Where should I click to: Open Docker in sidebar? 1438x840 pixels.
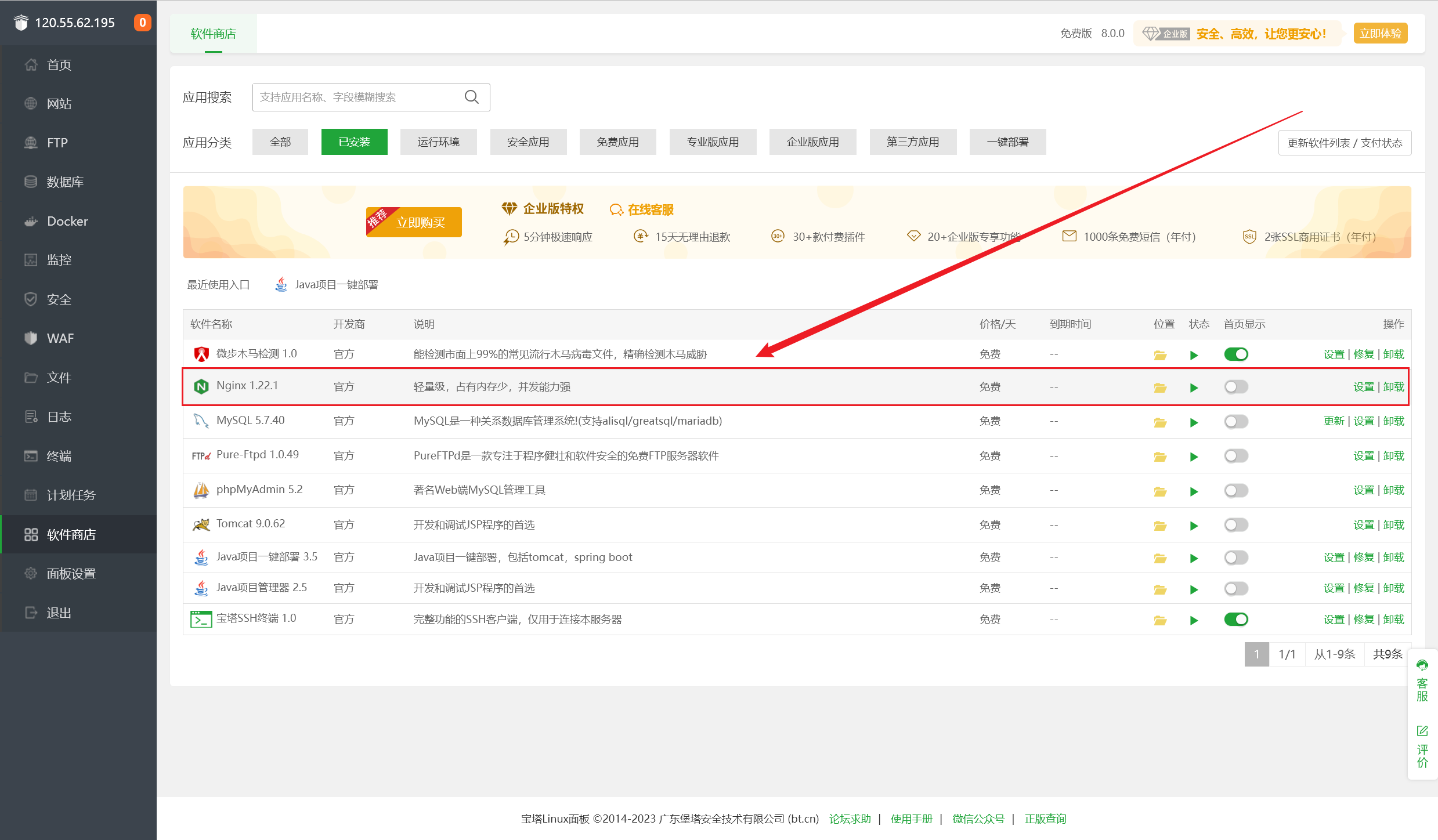(78, 221)
